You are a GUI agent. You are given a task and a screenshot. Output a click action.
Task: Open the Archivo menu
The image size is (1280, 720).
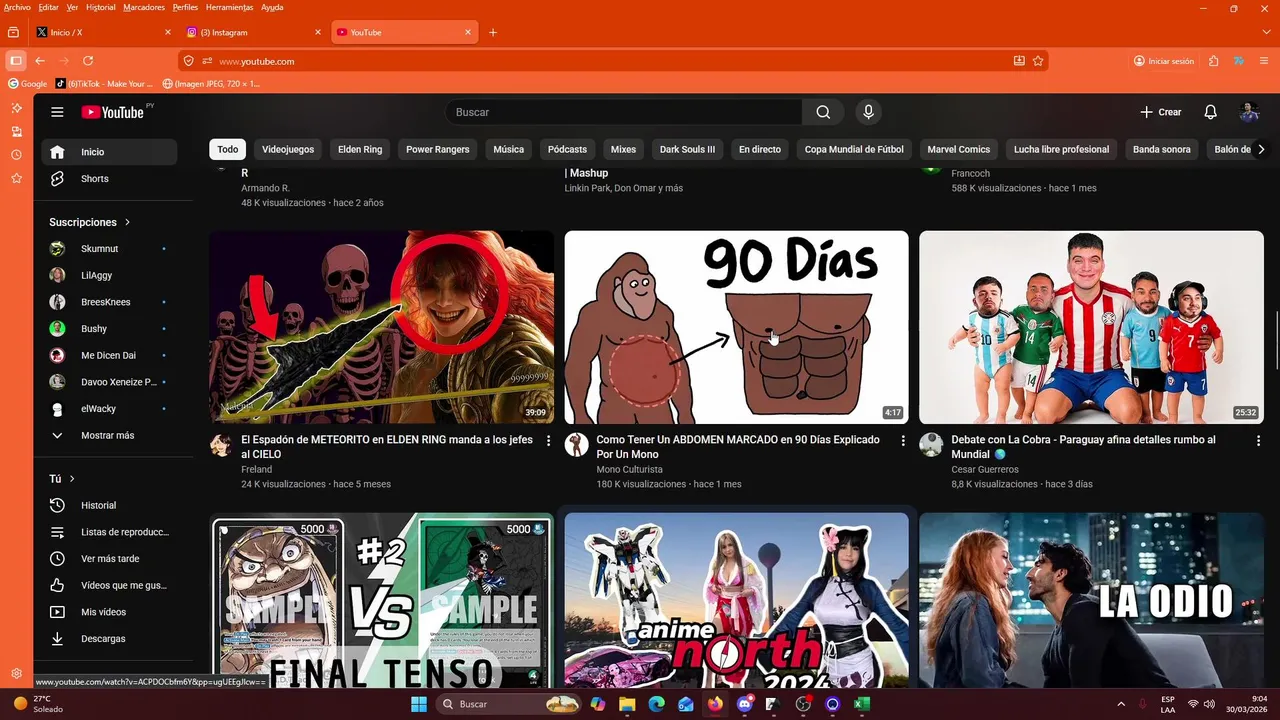[x=17, y=7]
